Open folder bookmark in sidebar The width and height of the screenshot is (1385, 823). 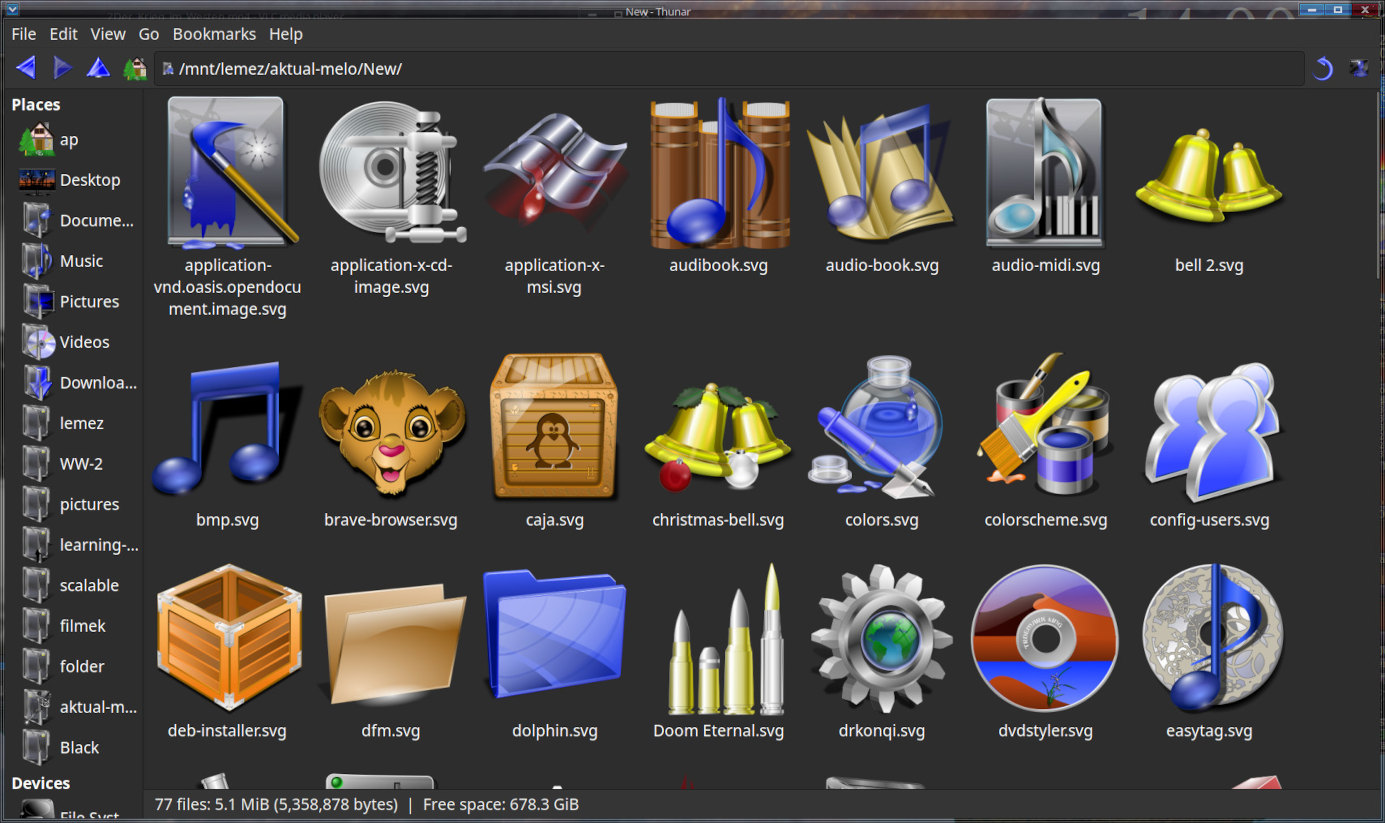pyautogui.click(x=72, y=667)
